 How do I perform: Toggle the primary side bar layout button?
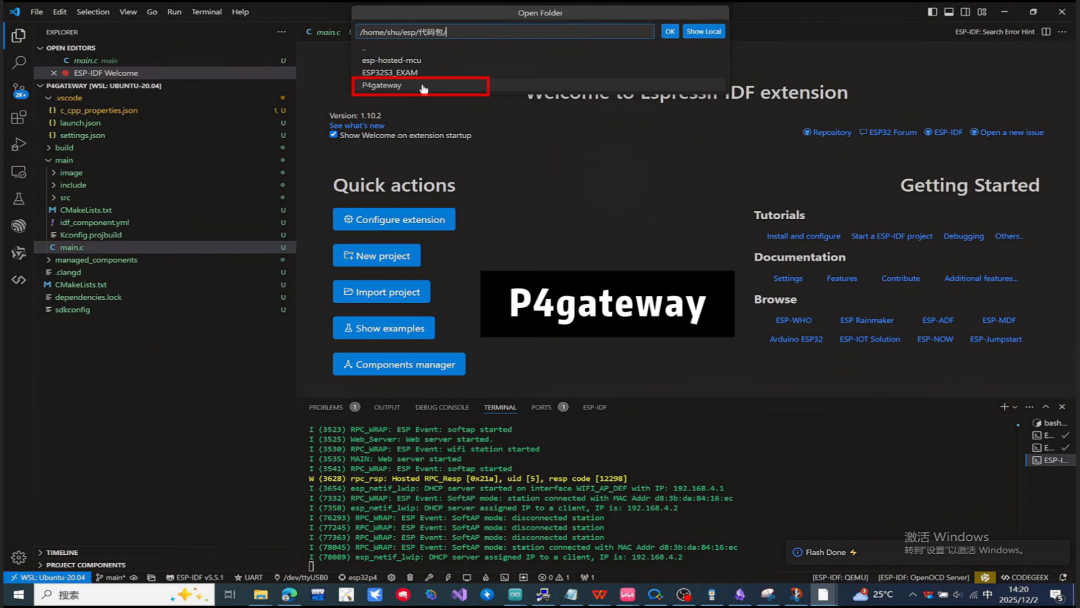pos(932,12)
